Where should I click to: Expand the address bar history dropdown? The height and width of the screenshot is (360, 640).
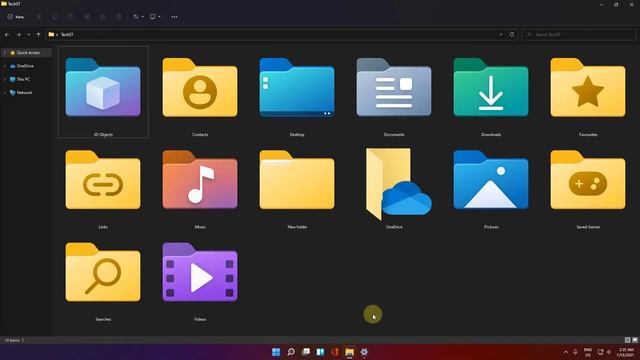pos(501,35)
